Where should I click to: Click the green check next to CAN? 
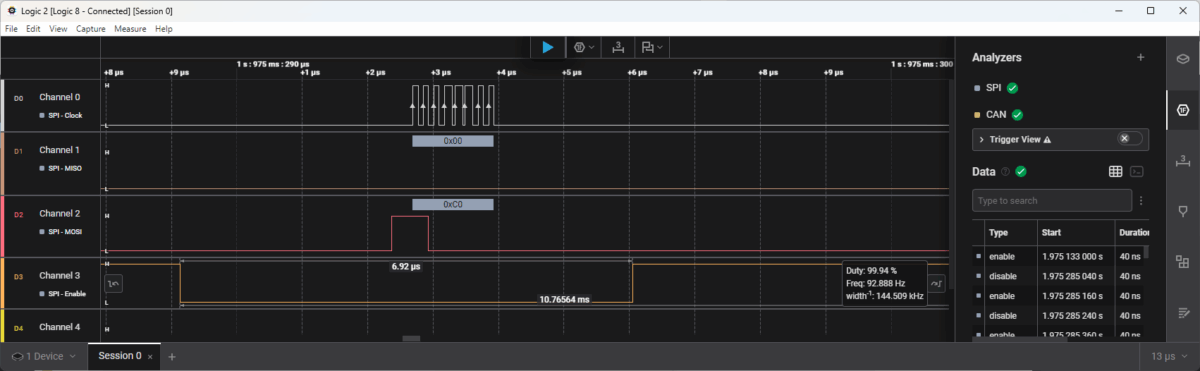pyautogui.click(x=1017, y=114)
